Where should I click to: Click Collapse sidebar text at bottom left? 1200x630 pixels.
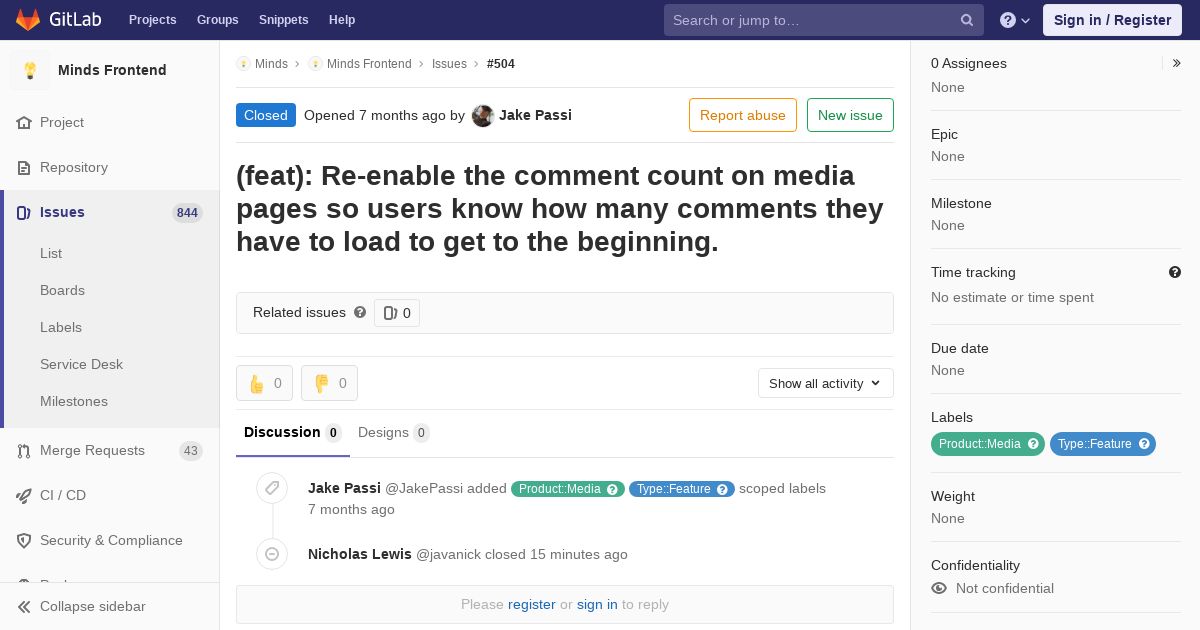coord(93,606)
